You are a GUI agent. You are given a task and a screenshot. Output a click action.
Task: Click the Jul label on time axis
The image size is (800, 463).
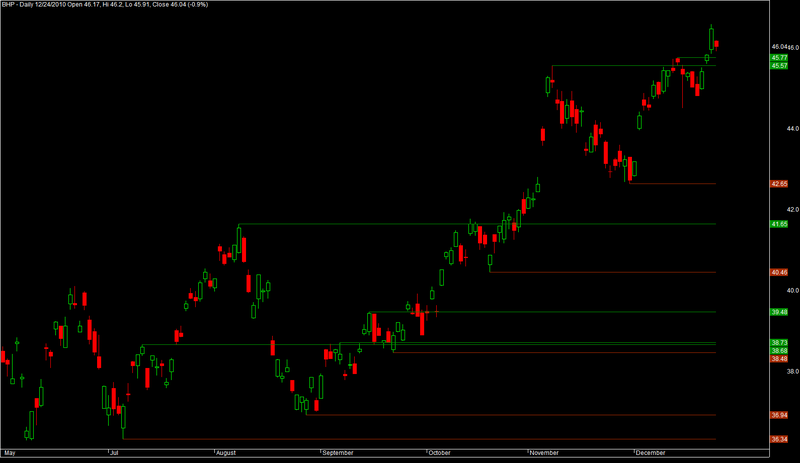point(114,453)
